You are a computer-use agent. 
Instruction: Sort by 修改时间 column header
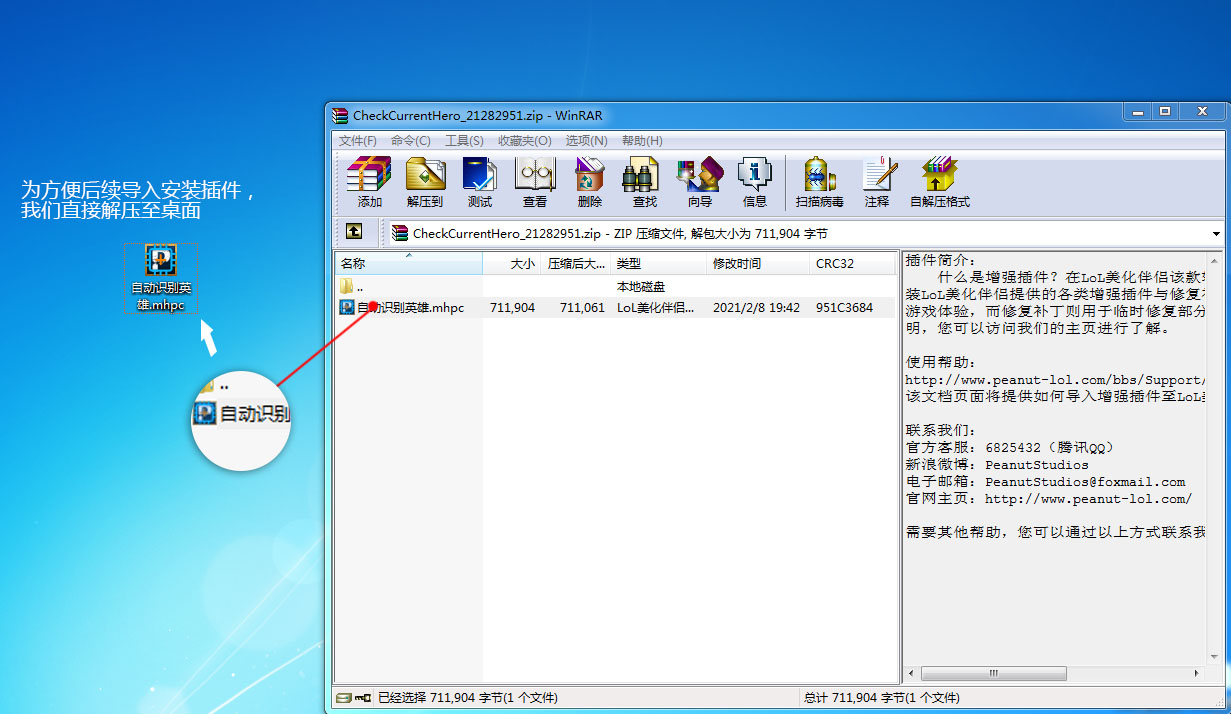[x=757, y=264]
